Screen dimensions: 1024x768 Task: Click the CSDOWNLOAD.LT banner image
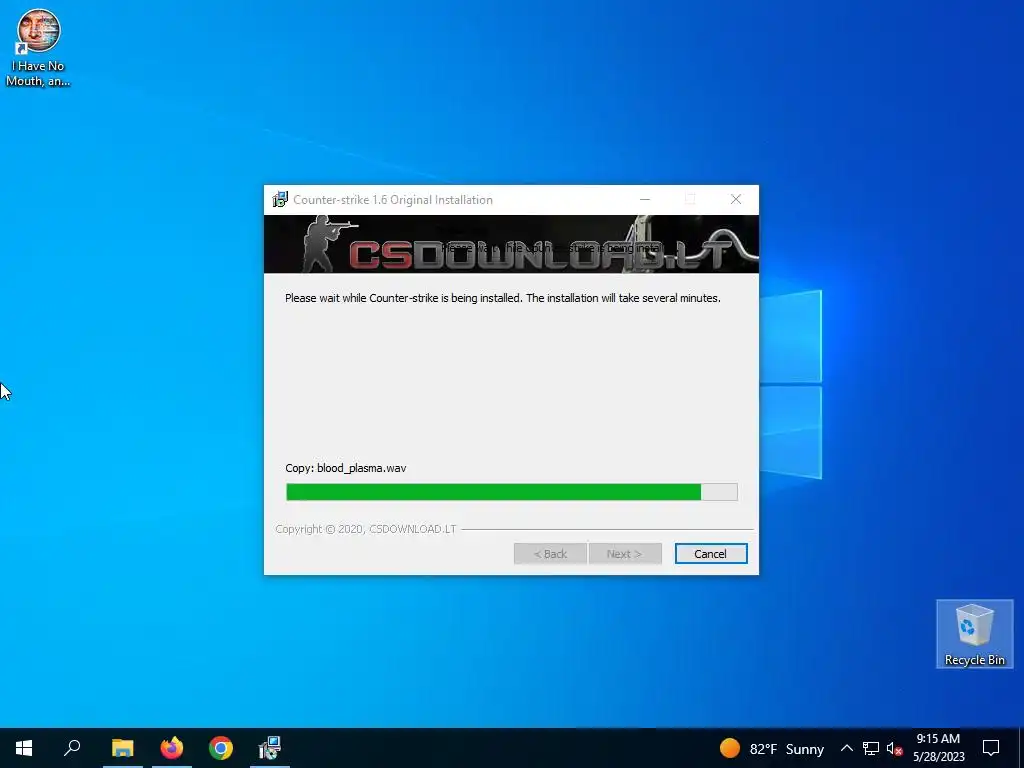pyautogui.click(x=511, y=244)
